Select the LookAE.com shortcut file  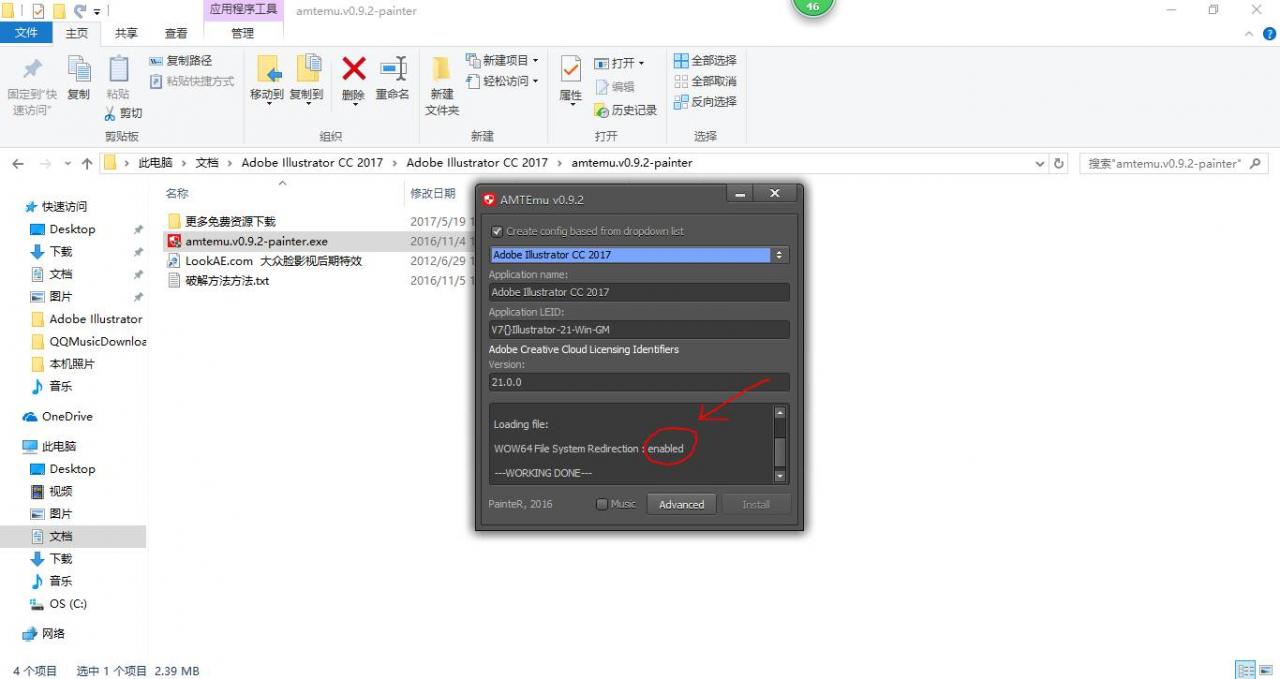pos(273,261)
